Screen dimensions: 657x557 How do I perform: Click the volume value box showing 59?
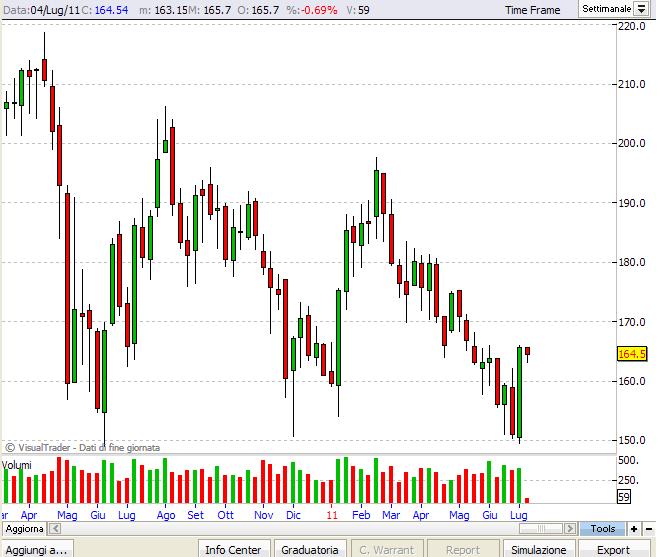[624, 497]
